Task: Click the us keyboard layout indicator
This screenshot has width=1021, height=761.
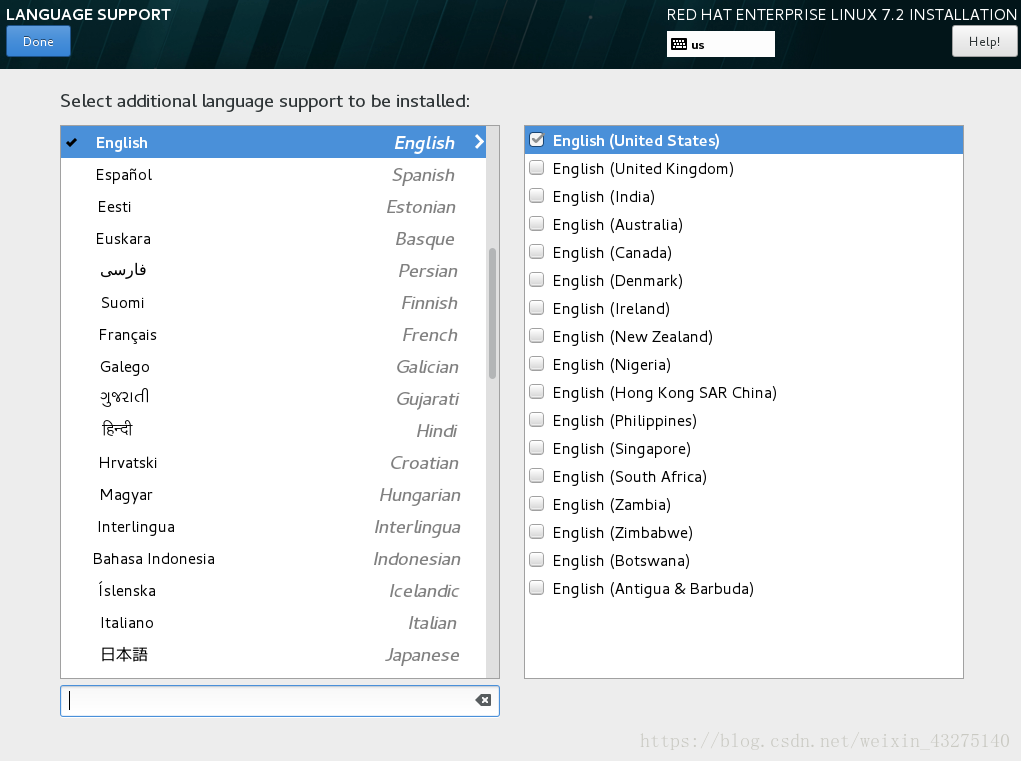Action: 721,44
